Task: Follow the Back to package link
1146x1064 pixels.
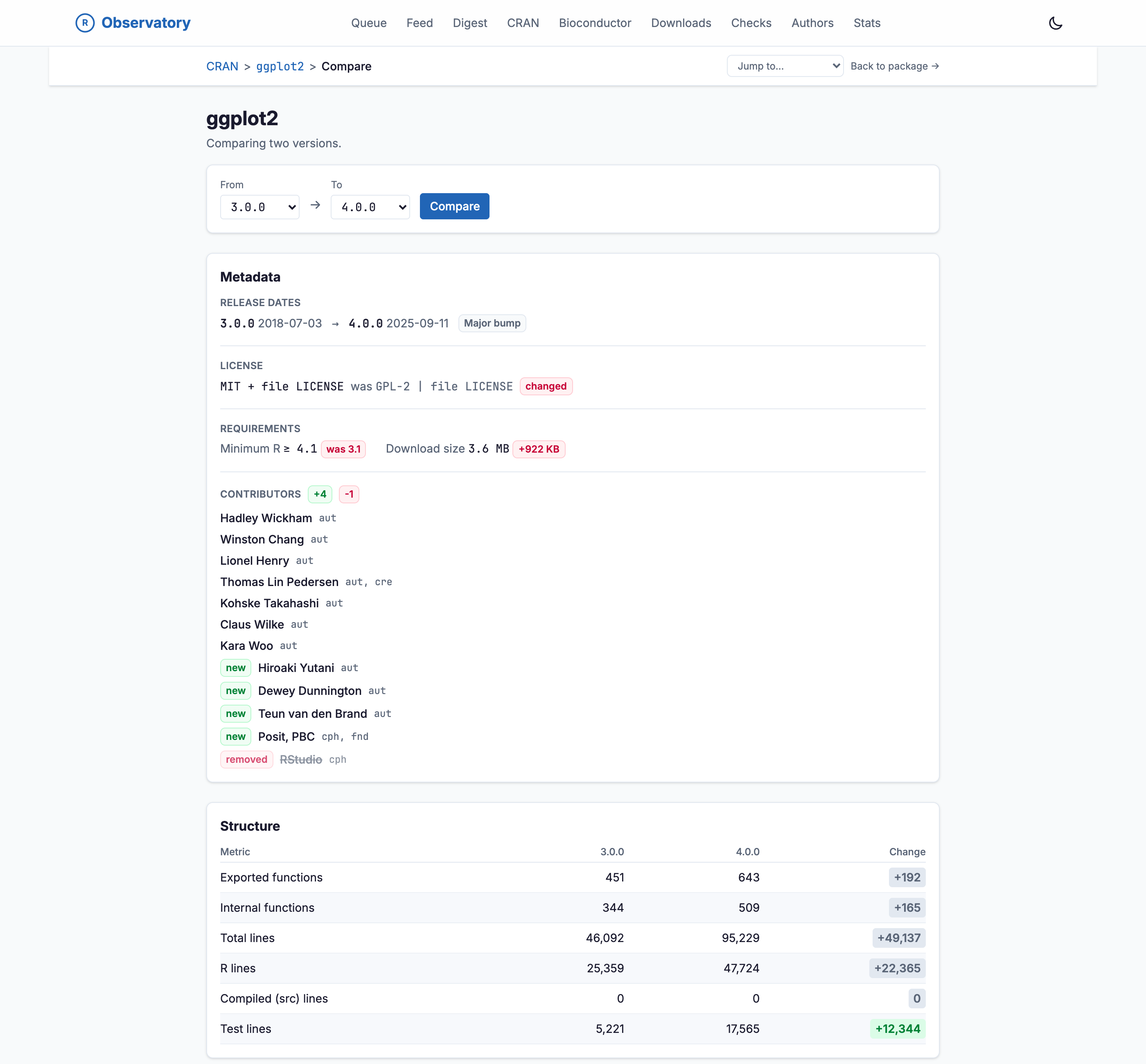Action: click(894, 66)
